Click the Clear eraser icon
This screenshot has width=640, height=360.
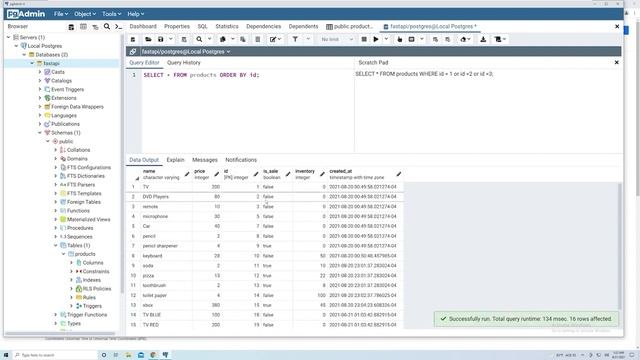pyautogui.click(x=463, y=39)
